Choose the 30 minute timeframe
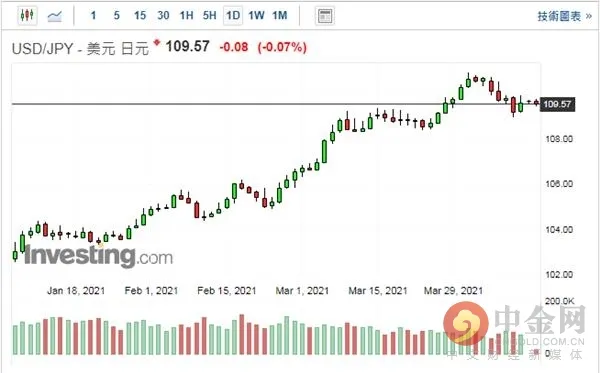The width and height of the screenshot is (600, 373). [163, 16]
